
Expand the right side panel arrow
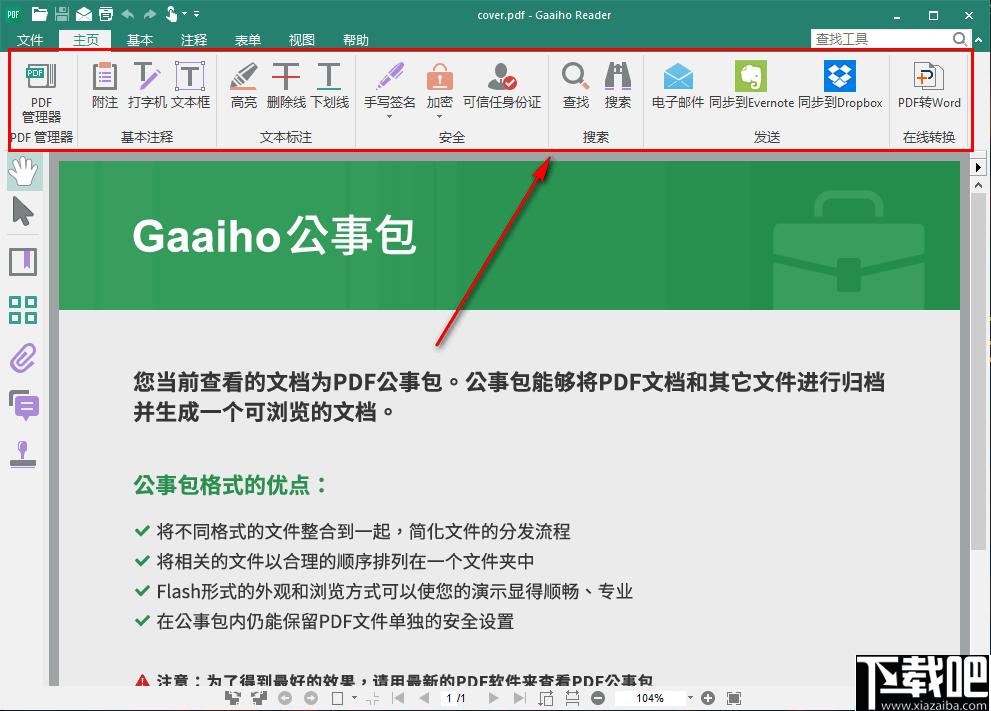[978, 167]
